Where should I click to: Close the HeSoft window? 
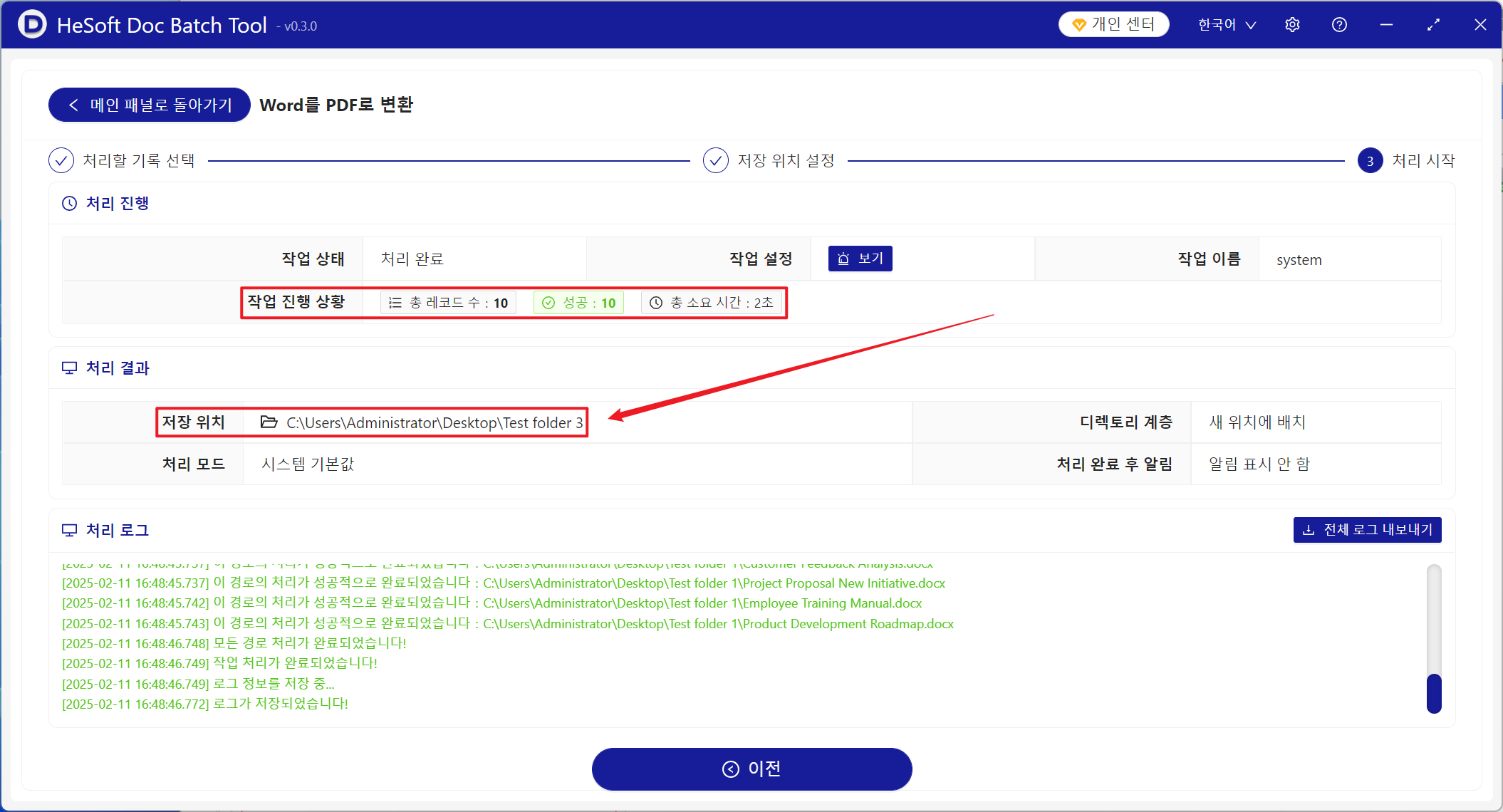tap(1480, 25)
